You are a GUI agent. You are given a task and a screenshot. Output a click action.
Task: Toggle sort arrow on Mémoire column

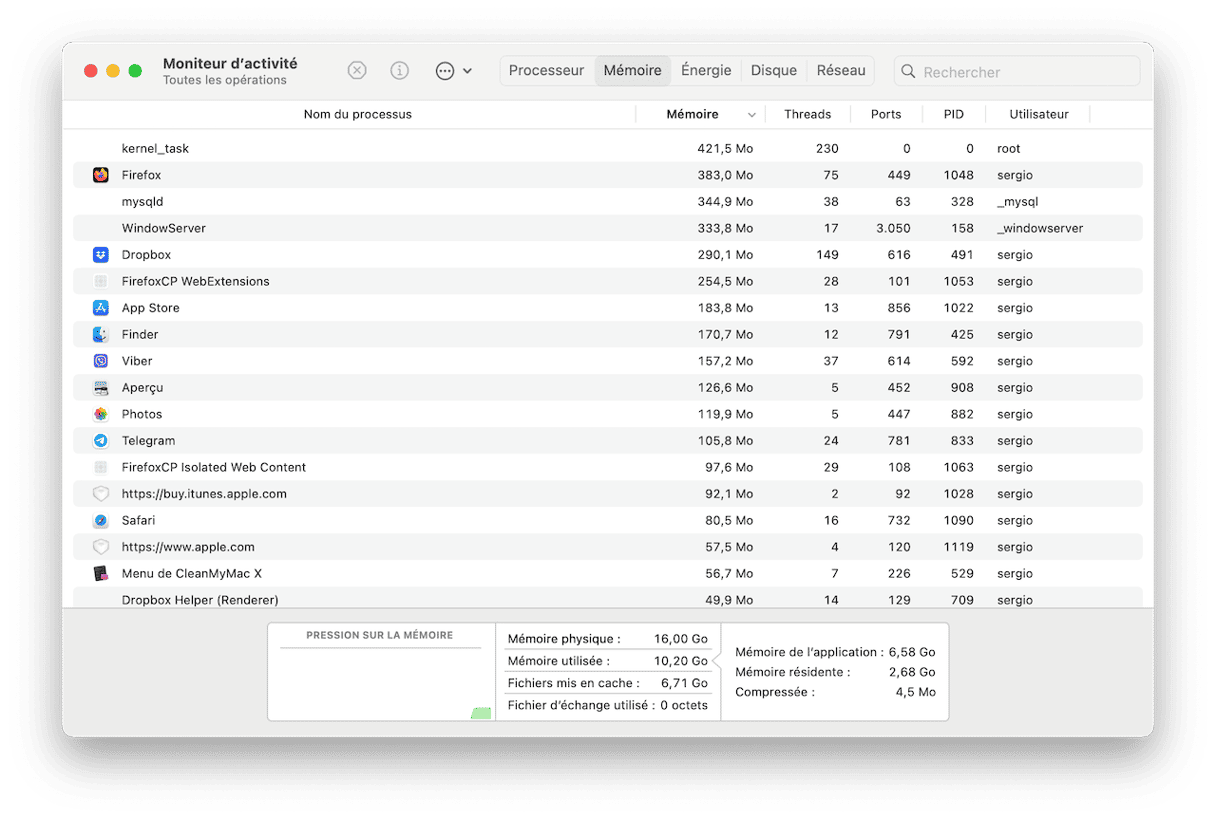coord(752,115)
